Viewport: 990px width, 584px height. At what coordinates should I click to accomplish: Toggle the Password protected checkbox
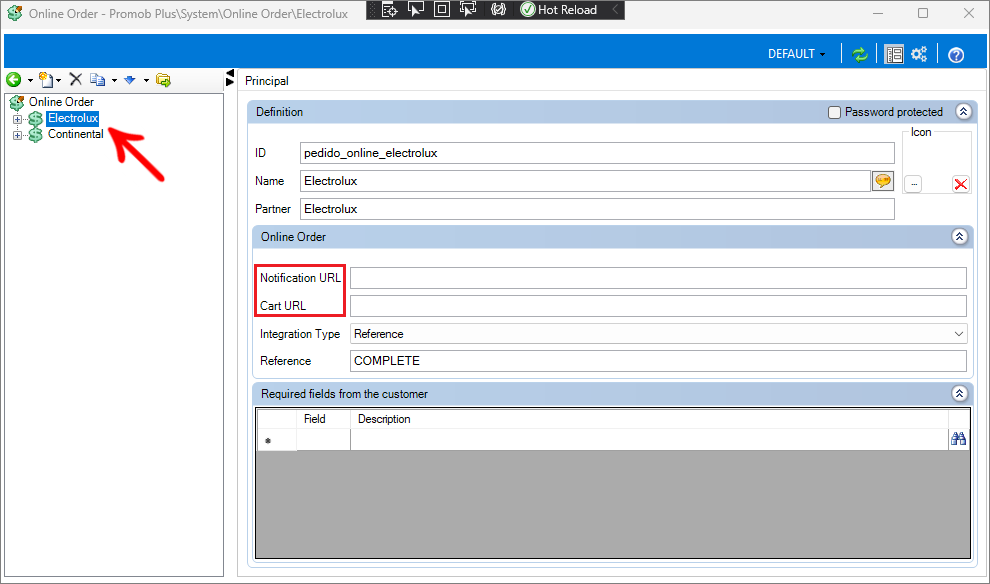[834, 112]
